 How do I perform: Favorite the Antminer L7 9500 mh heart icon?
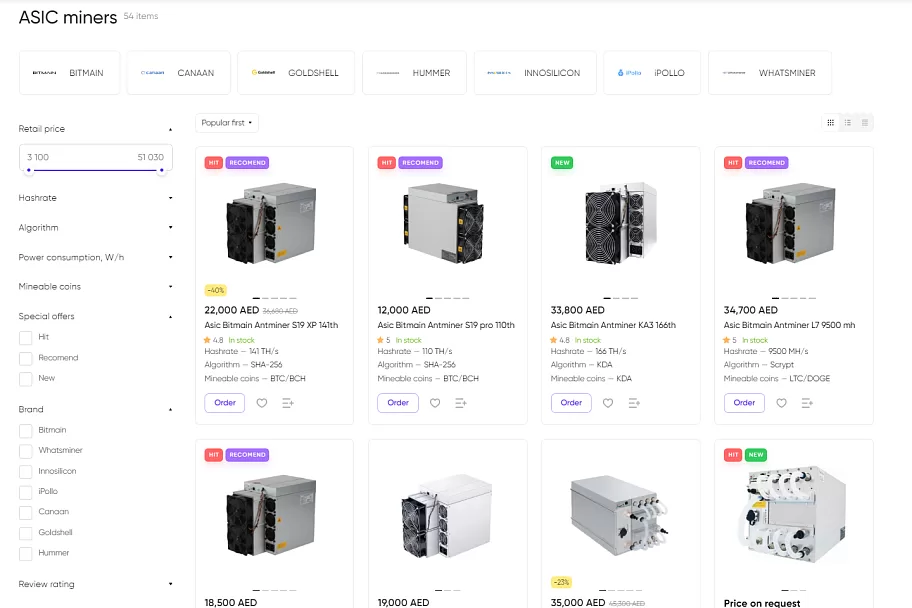coord(781,403)
